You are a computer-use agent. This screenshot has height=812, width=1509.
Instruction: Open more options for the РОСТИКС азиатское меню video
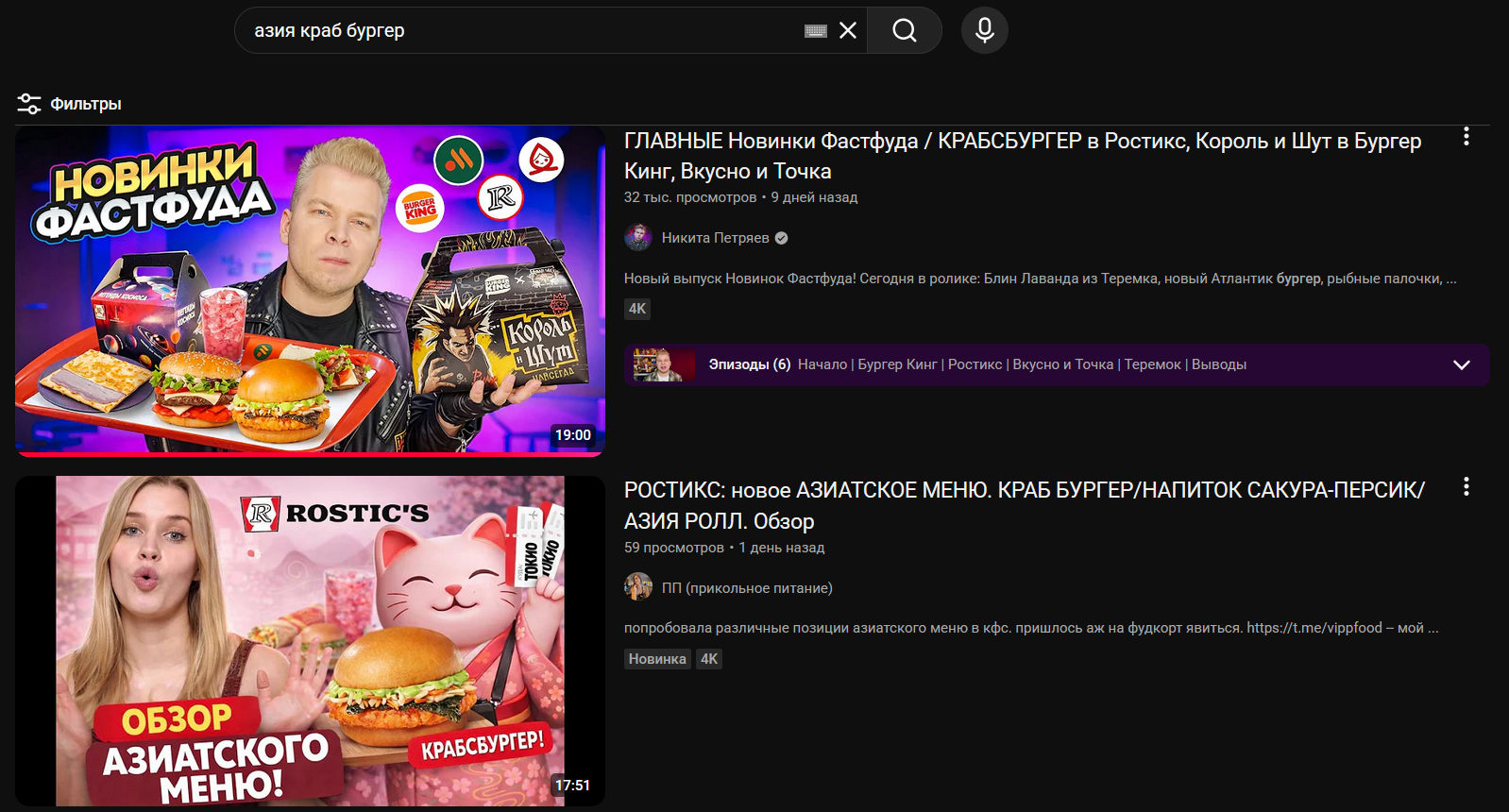tap(1466, 486)
